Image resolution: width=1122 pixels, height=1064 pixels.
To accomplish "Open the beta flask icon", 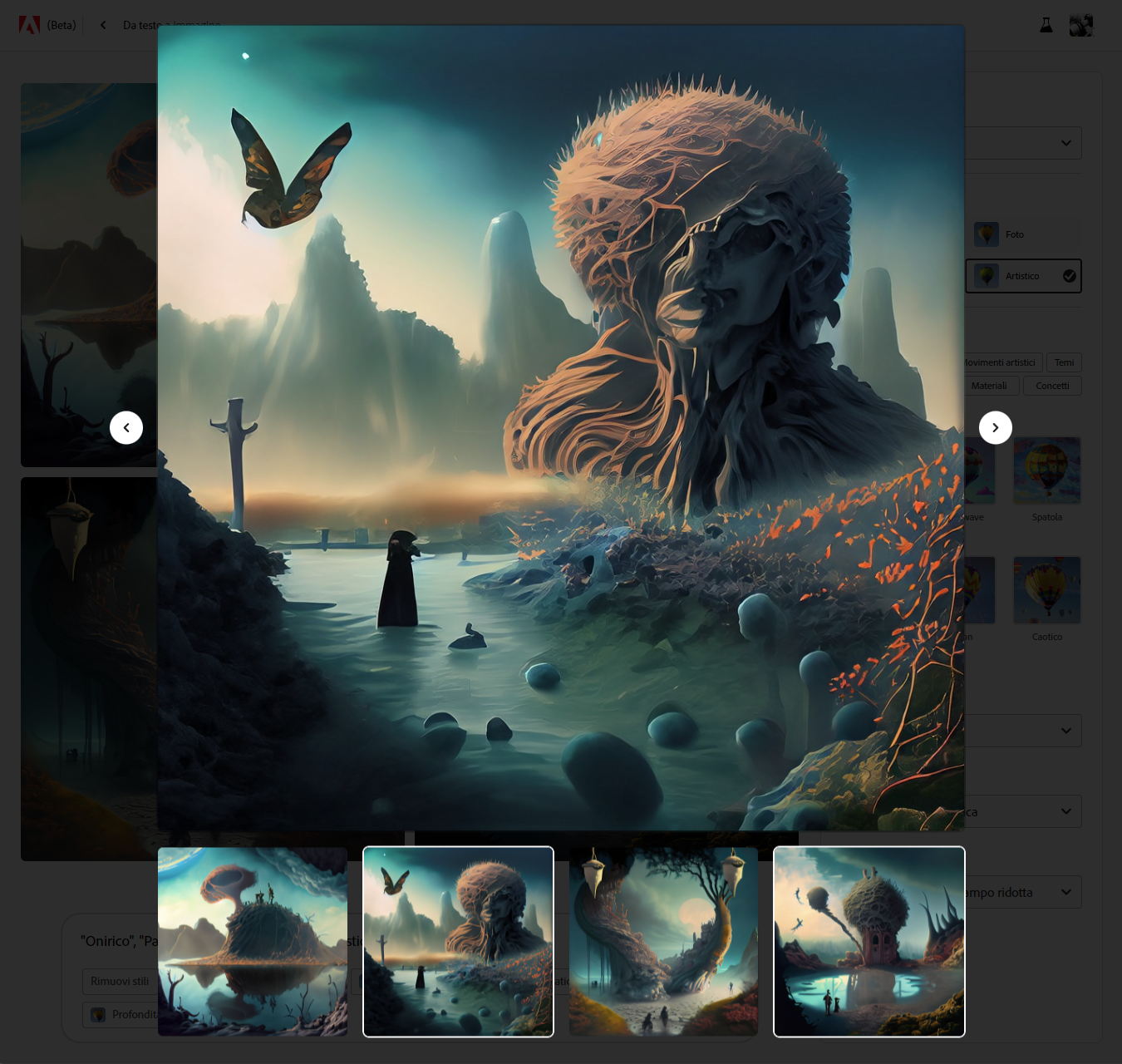I will coord(1046,26).
